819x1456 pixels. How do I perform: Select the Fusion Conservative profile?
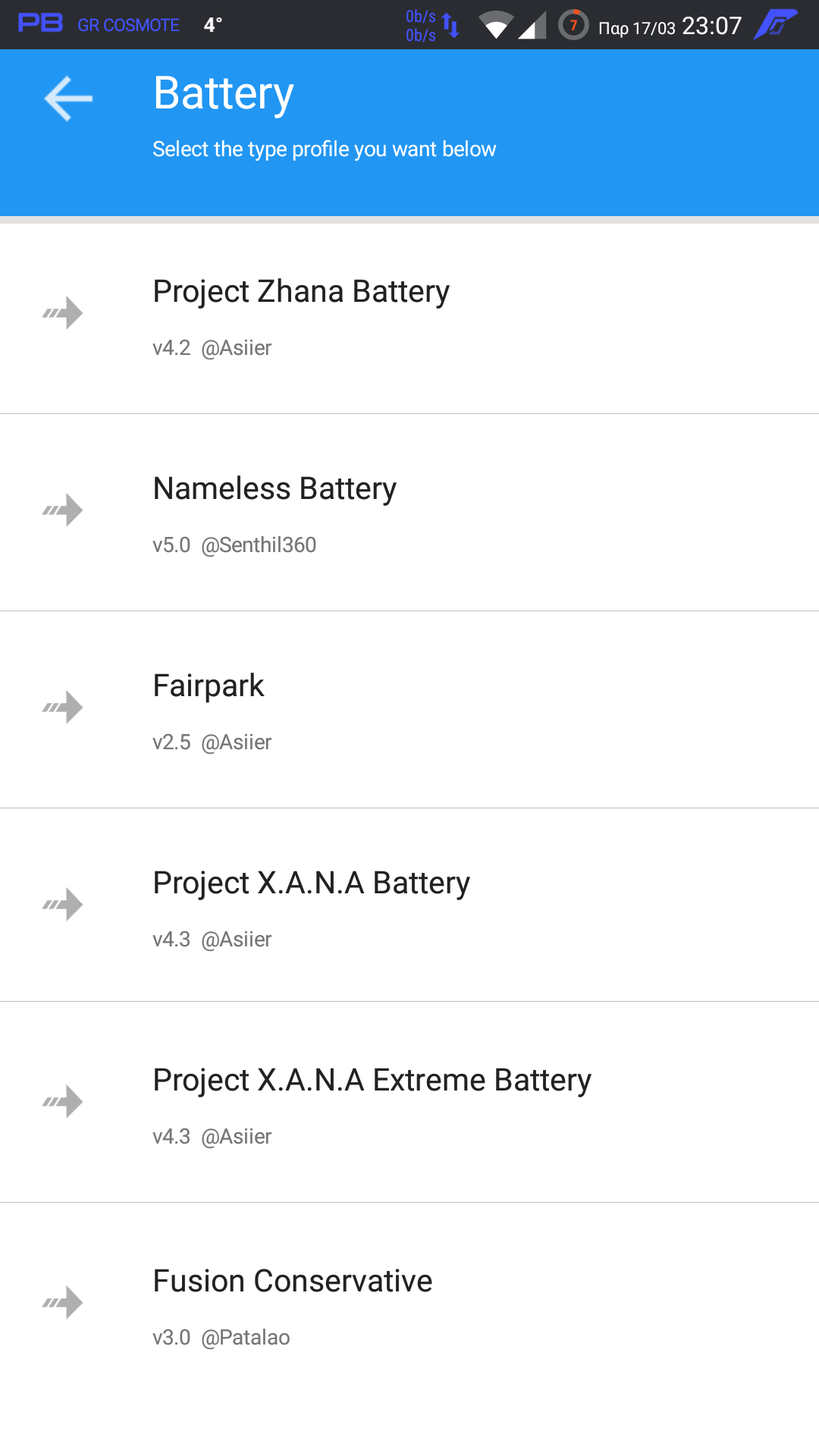click(x=292, y=1282)
